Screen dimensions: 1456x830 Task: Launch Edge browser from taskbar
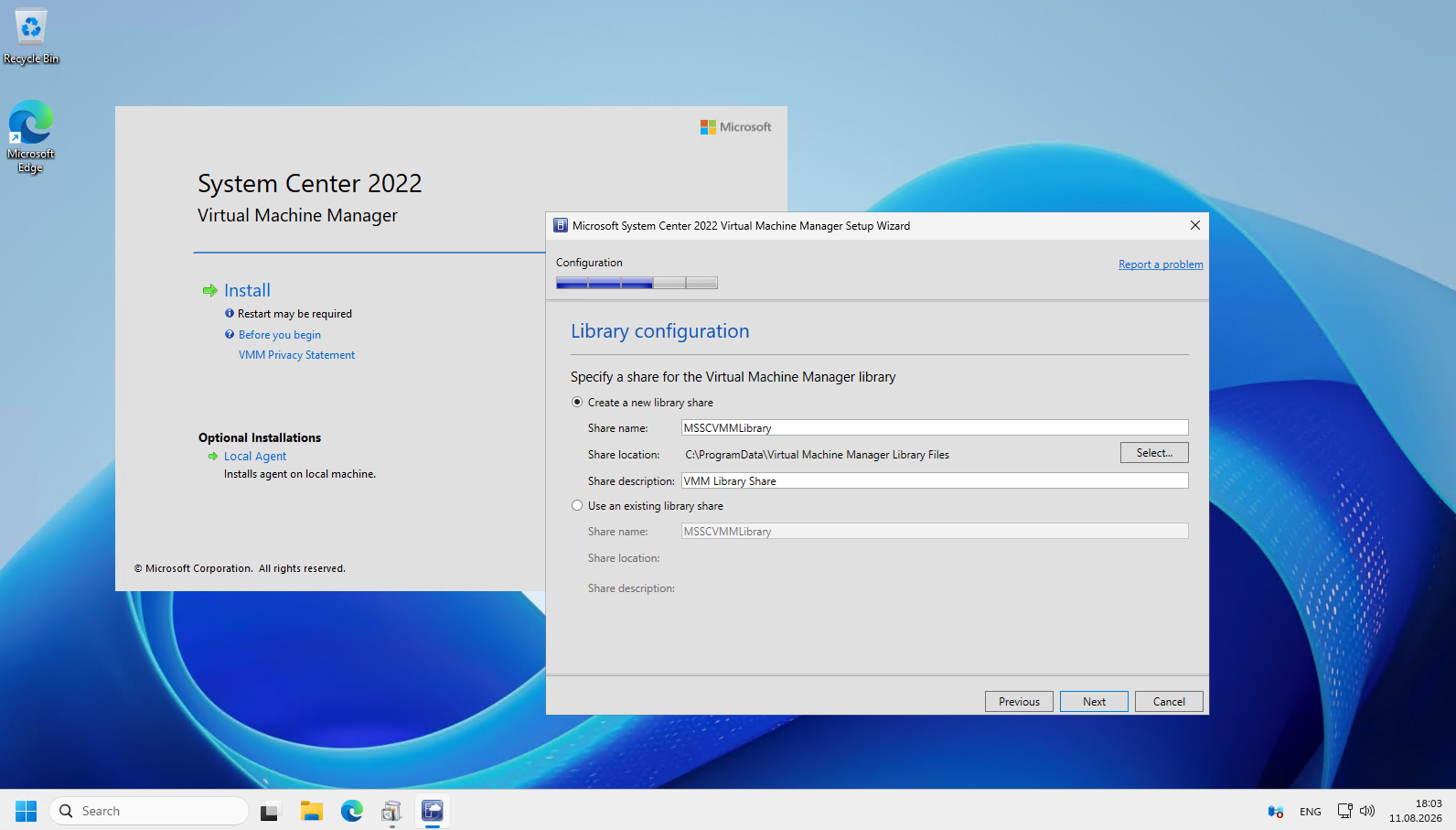tap(352, 811)
